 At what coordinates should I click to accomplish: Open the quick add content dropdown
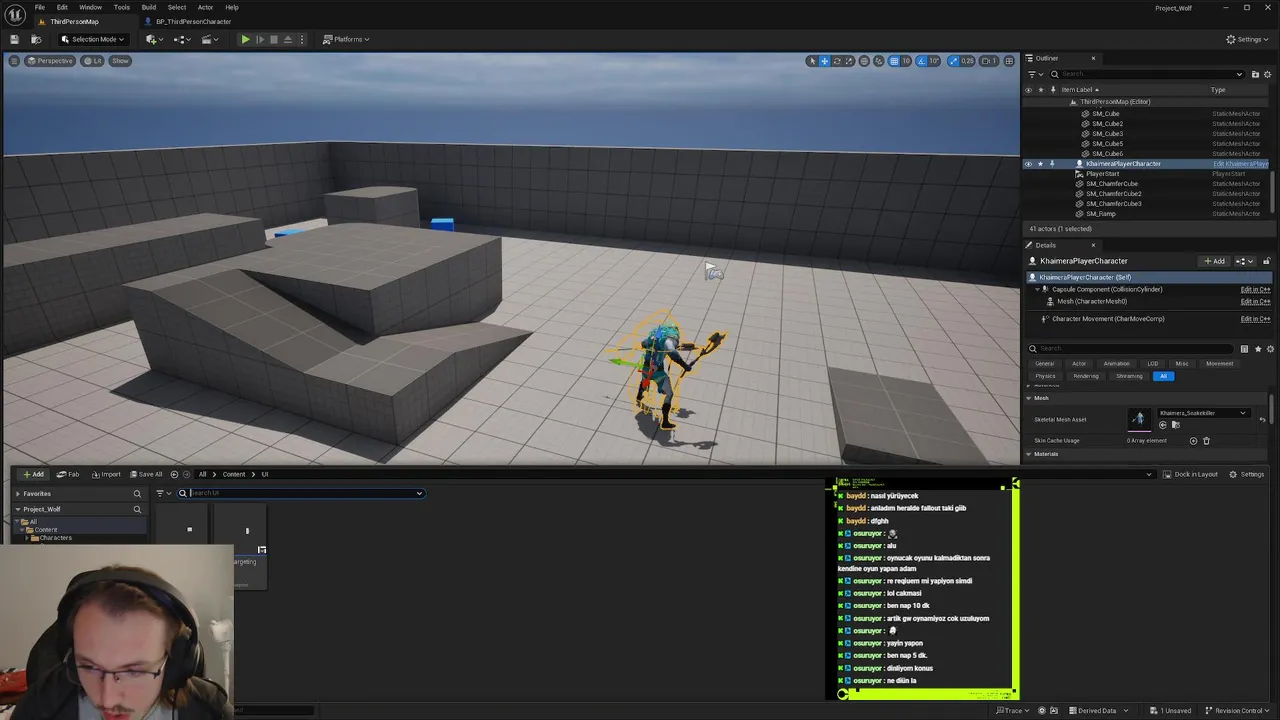tap(154, 39)
